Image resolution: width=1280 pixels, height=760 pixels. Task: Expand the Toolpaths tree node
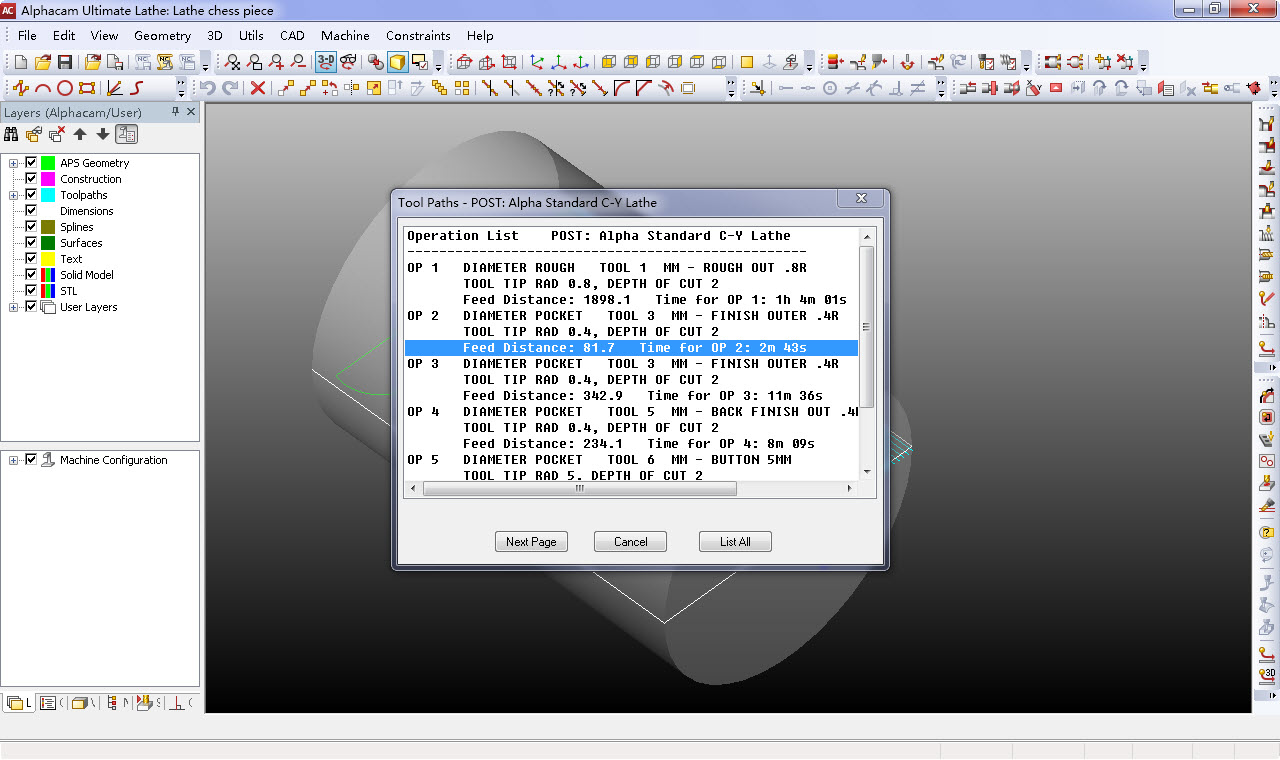[x=14, y=195]
